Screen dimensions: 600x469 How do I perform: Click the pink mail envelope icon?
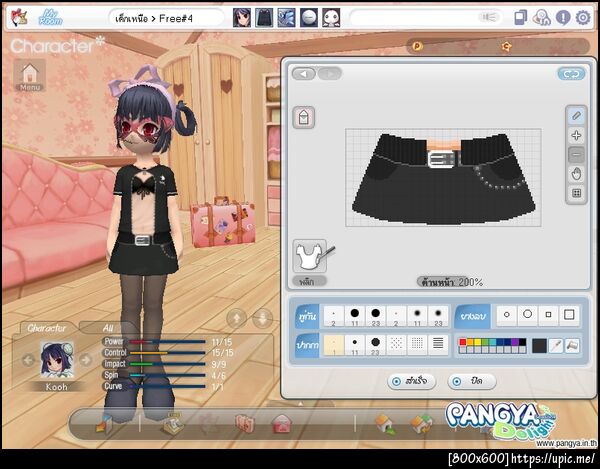tap(281, 424)
